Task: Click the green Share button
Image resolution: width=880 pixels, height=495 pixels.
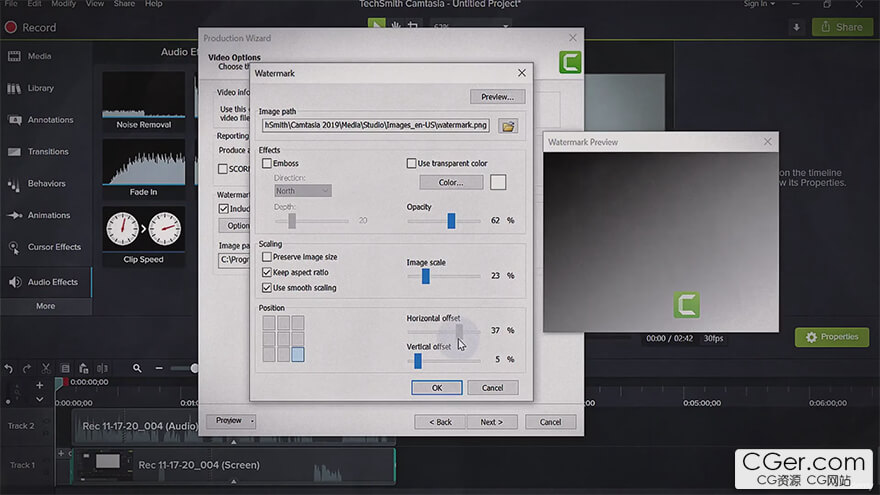Action: tap(842, 27)
